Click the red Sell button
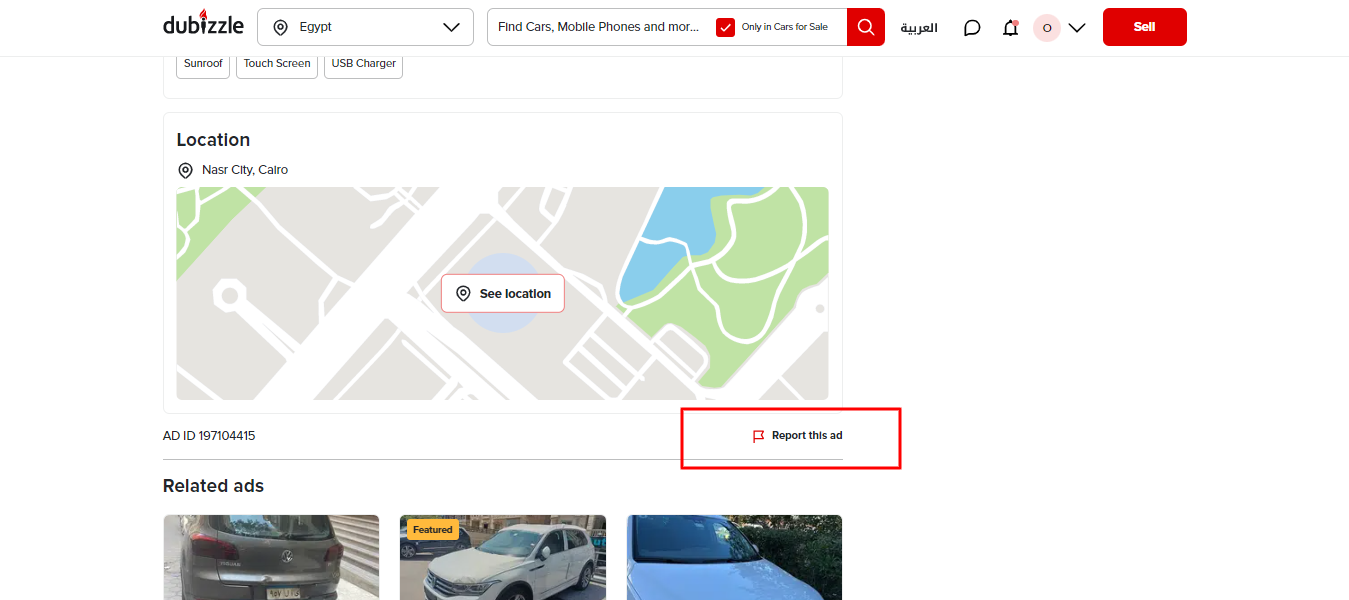Image resolution: width=1349 pixels, height=600 pixels. (1144, 27)
